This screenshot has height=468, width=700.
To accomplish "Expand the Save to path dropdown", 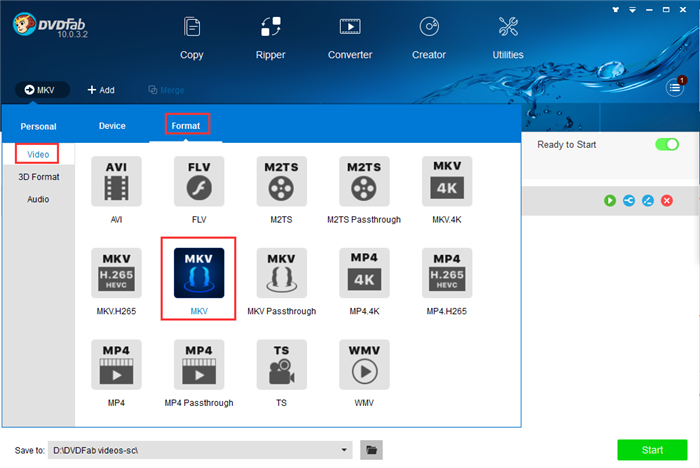I will (x=344, y=450).
